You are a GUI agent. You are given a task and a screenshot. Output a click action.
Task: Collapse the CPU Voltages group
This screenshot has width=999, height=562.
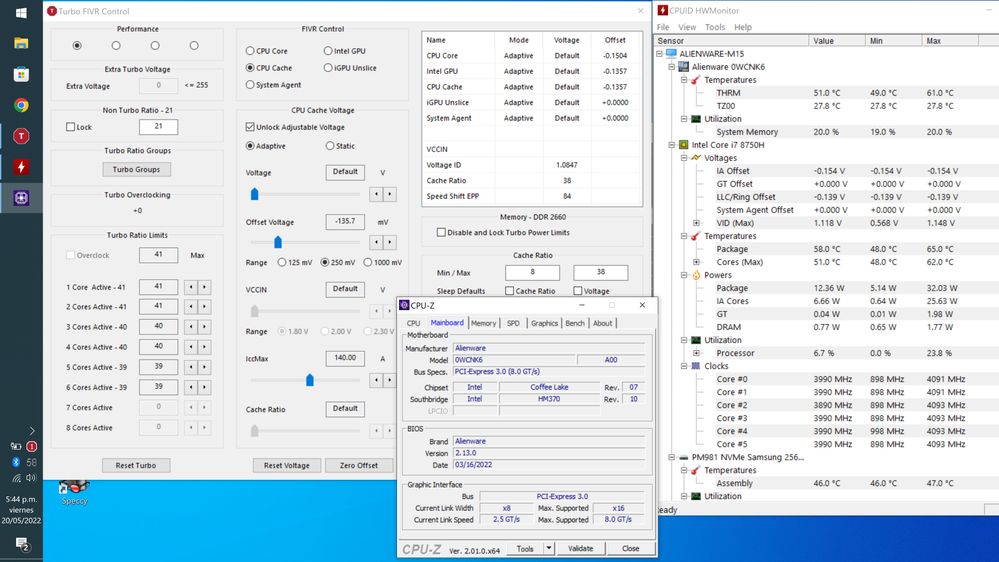tap(684, 158)
